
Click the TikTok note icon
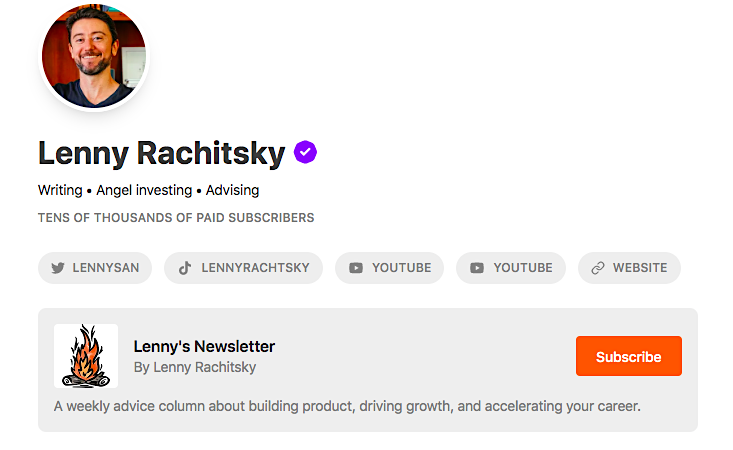184,268
